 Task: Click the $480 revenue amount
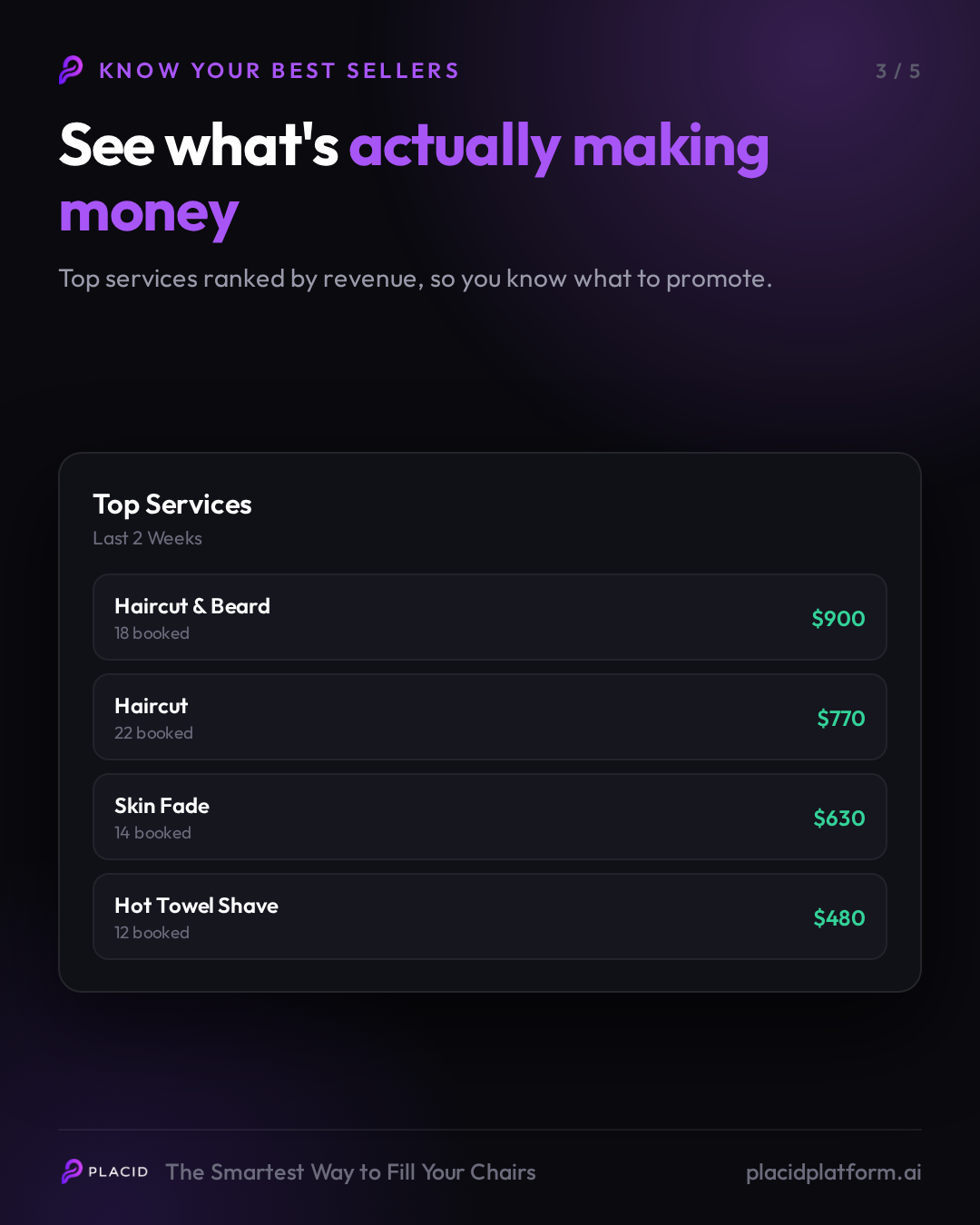pos(839,918)
